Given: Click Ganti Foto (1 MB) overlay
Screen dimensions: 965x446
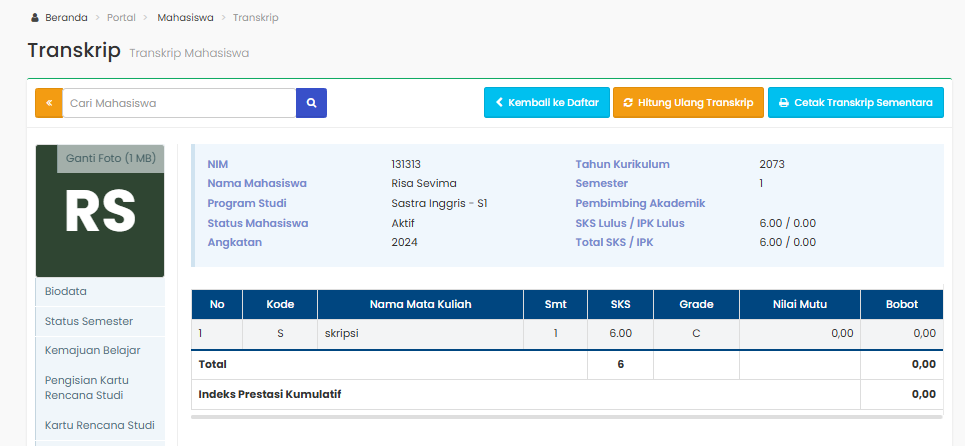Looking at the screenshot, I should [111, 159].
